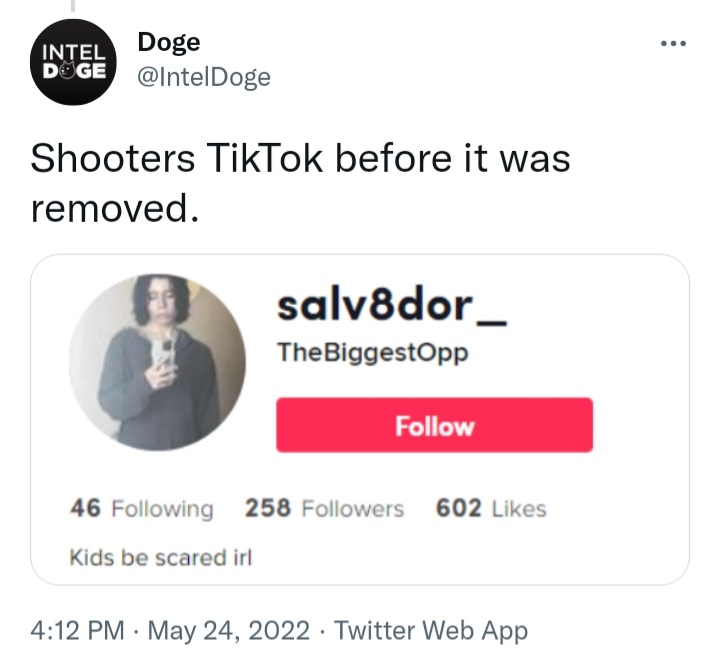
Task: Expand the embedded TikTok screenshot image
Action: click(x=360, y=420)
